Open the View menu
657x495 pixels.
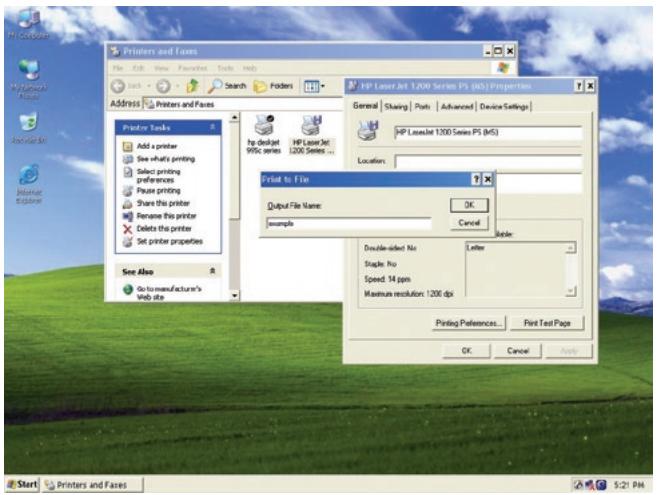point(161,68)
